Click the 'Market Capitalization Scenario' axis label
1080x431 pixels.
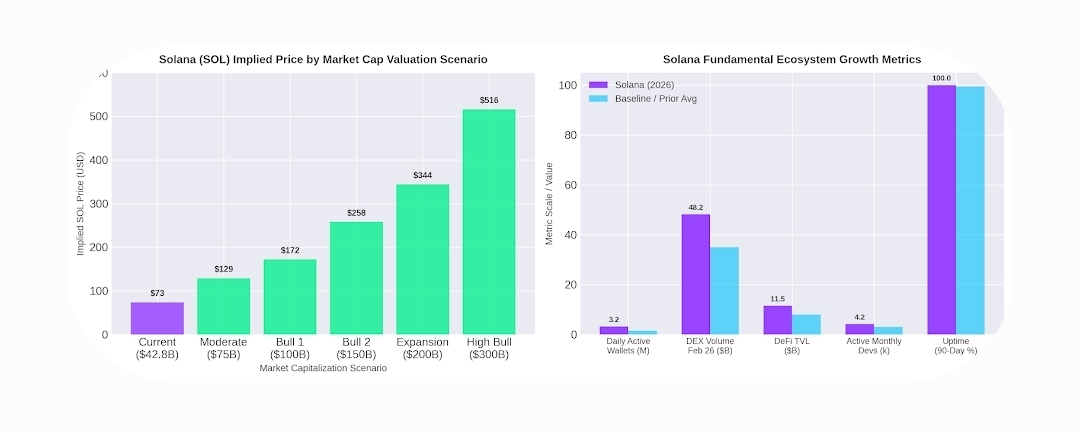pyautogui.click(x=323, y=368)
